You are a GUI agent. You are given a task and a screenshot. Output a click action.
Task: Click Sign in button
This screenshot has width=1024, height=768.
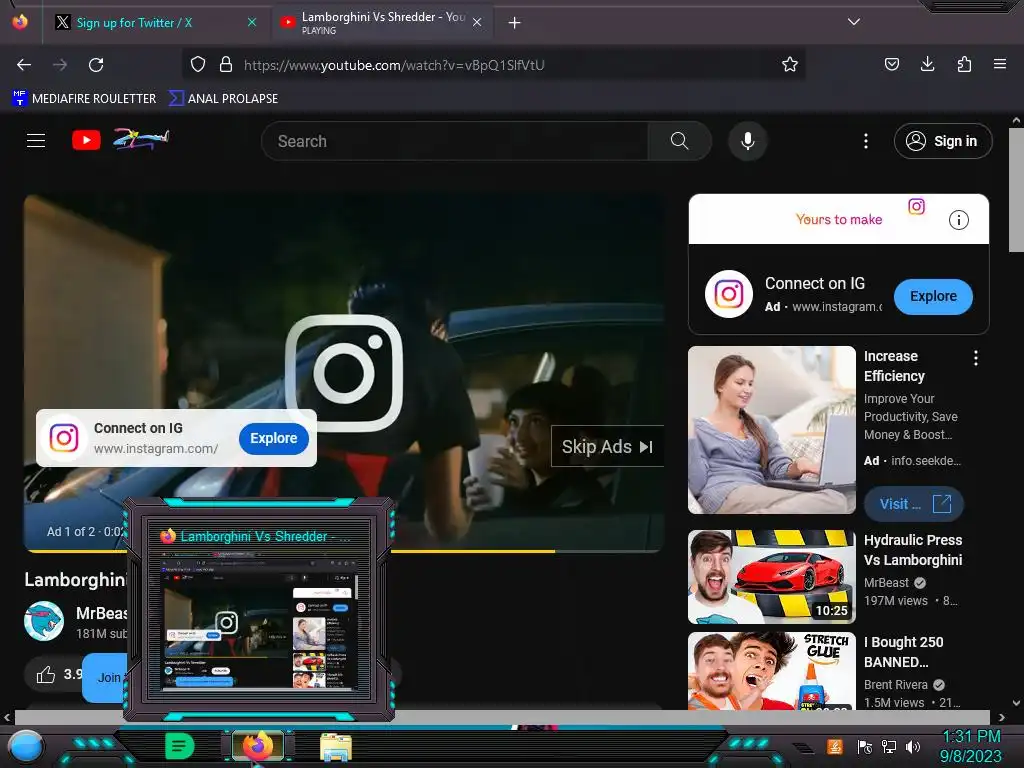943,141
